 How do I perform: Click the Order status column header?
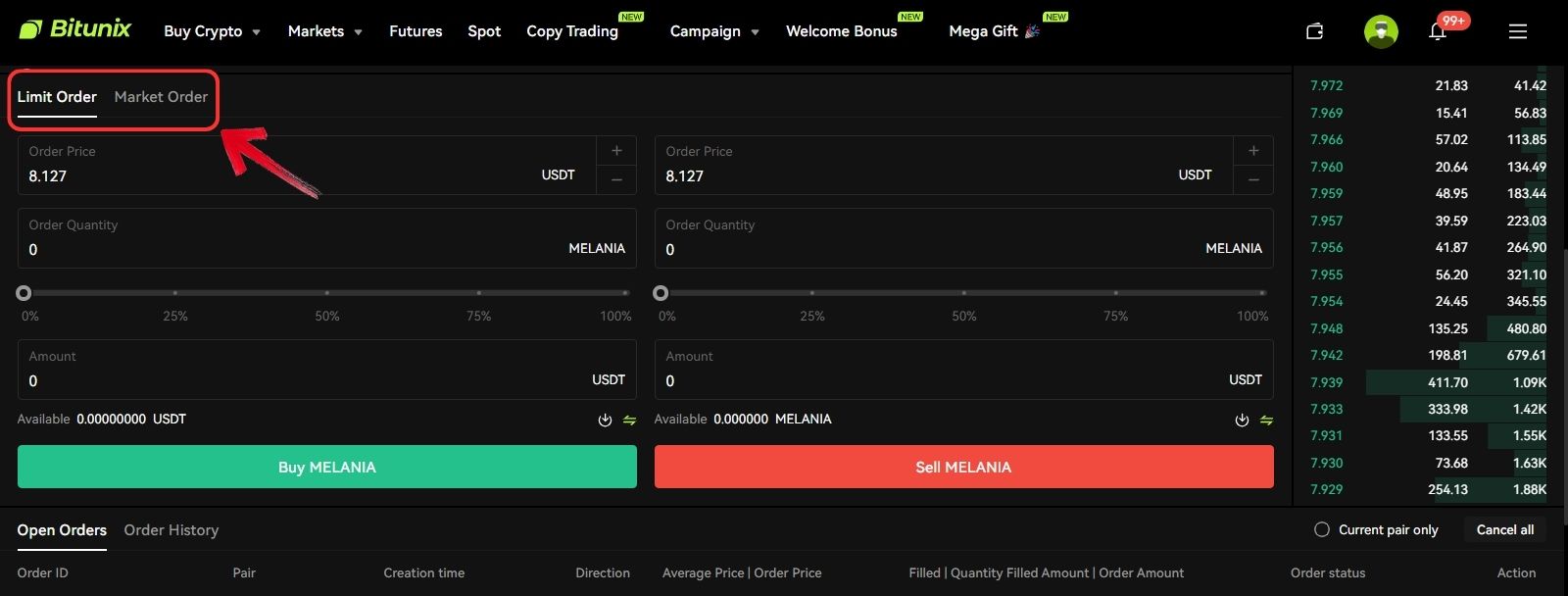[x=1328, y=572]
